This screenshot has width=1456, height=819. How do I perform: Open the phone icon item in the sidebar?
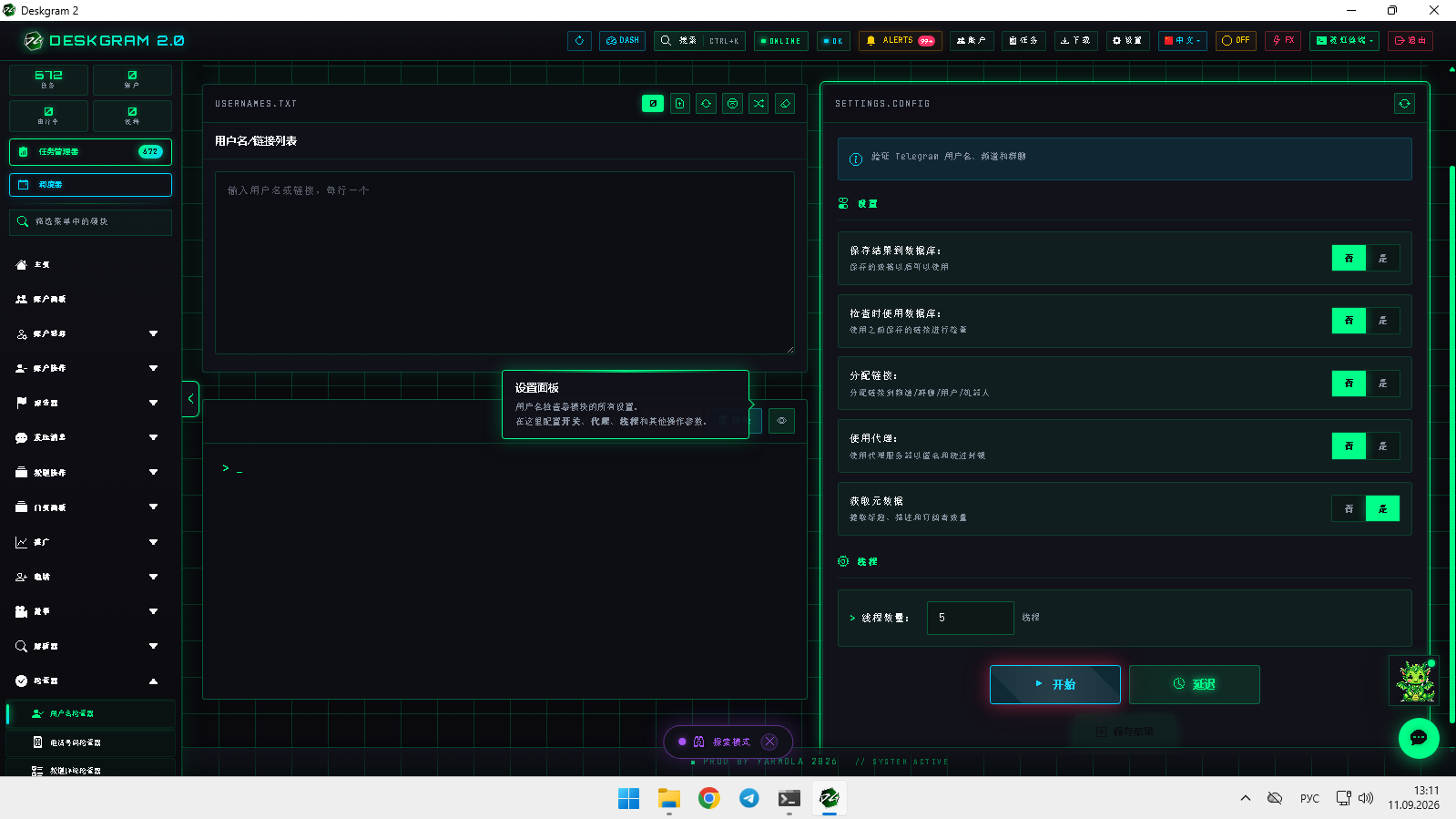[x=90, y=742]
